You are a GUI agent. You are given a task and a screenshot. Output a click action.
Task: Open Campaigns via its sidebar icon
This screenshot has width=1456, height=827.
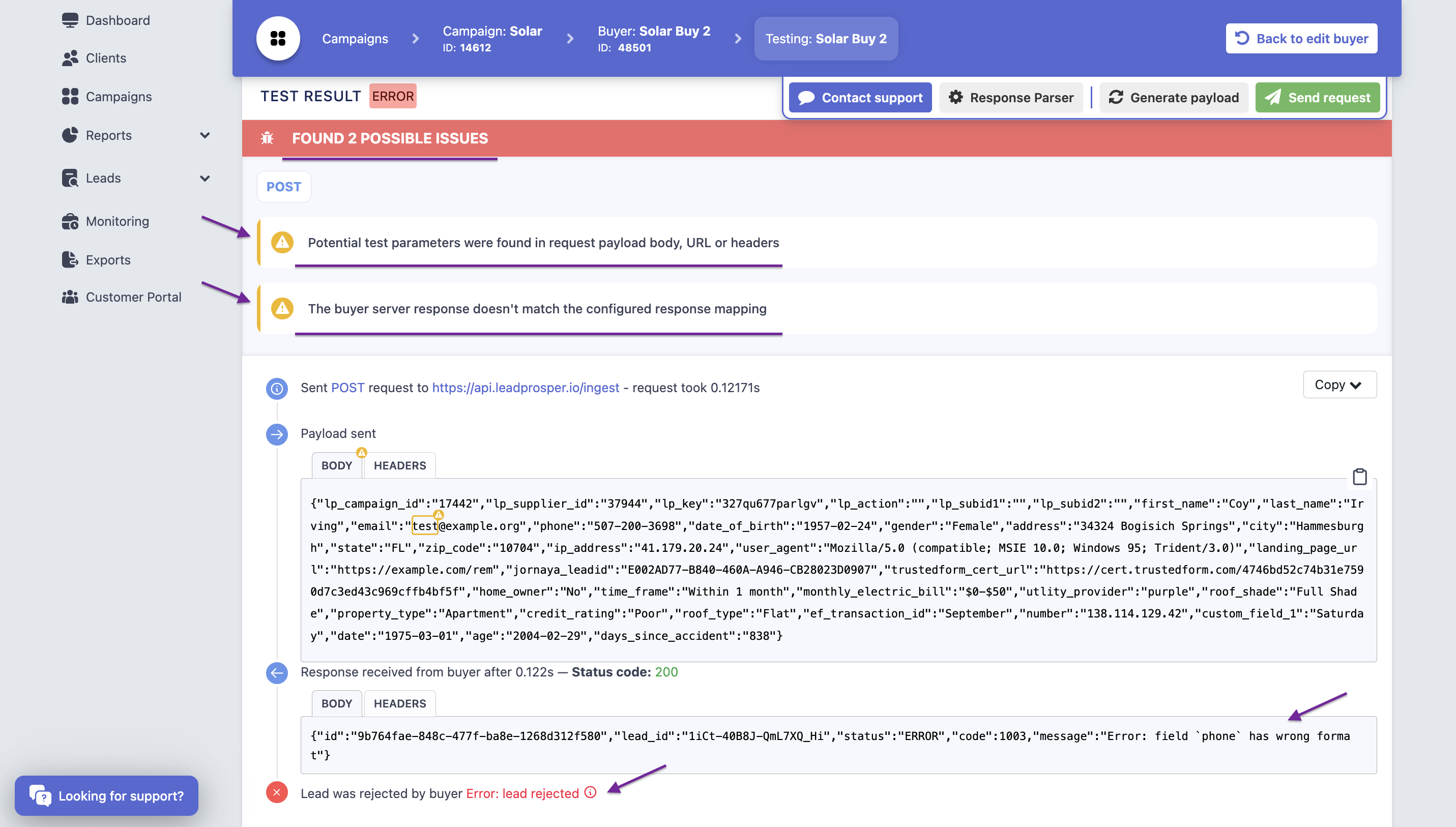coord(70,97)
